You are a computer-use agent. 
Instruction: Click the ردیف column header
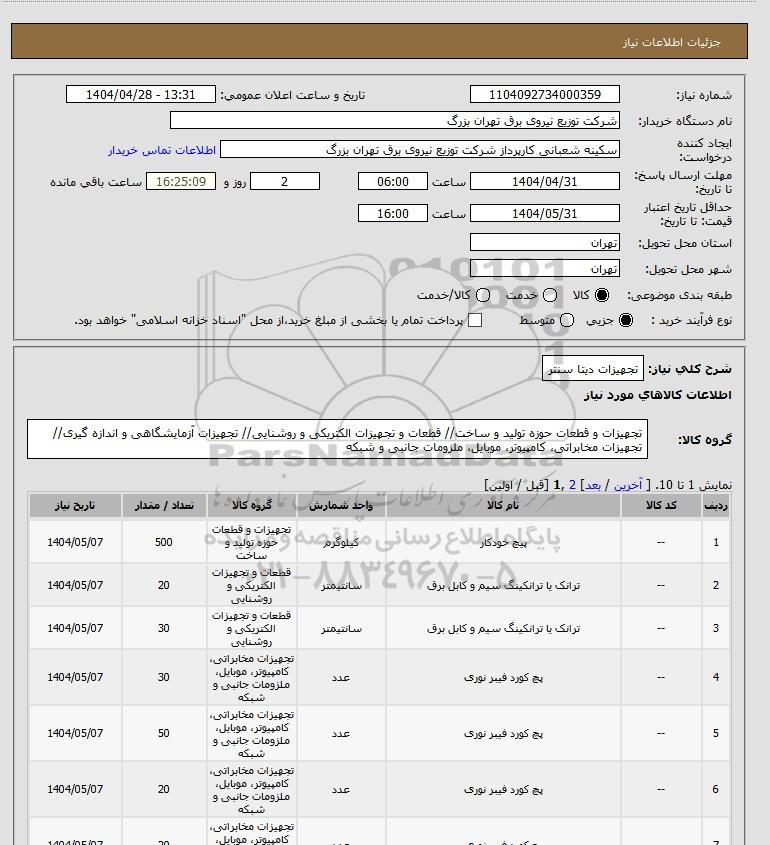click(716, 505)
